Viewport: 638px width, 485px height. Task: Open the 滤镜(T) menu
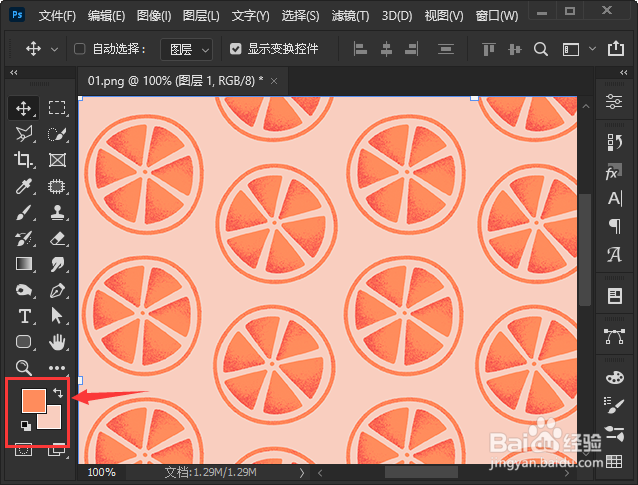pos(350,16)
